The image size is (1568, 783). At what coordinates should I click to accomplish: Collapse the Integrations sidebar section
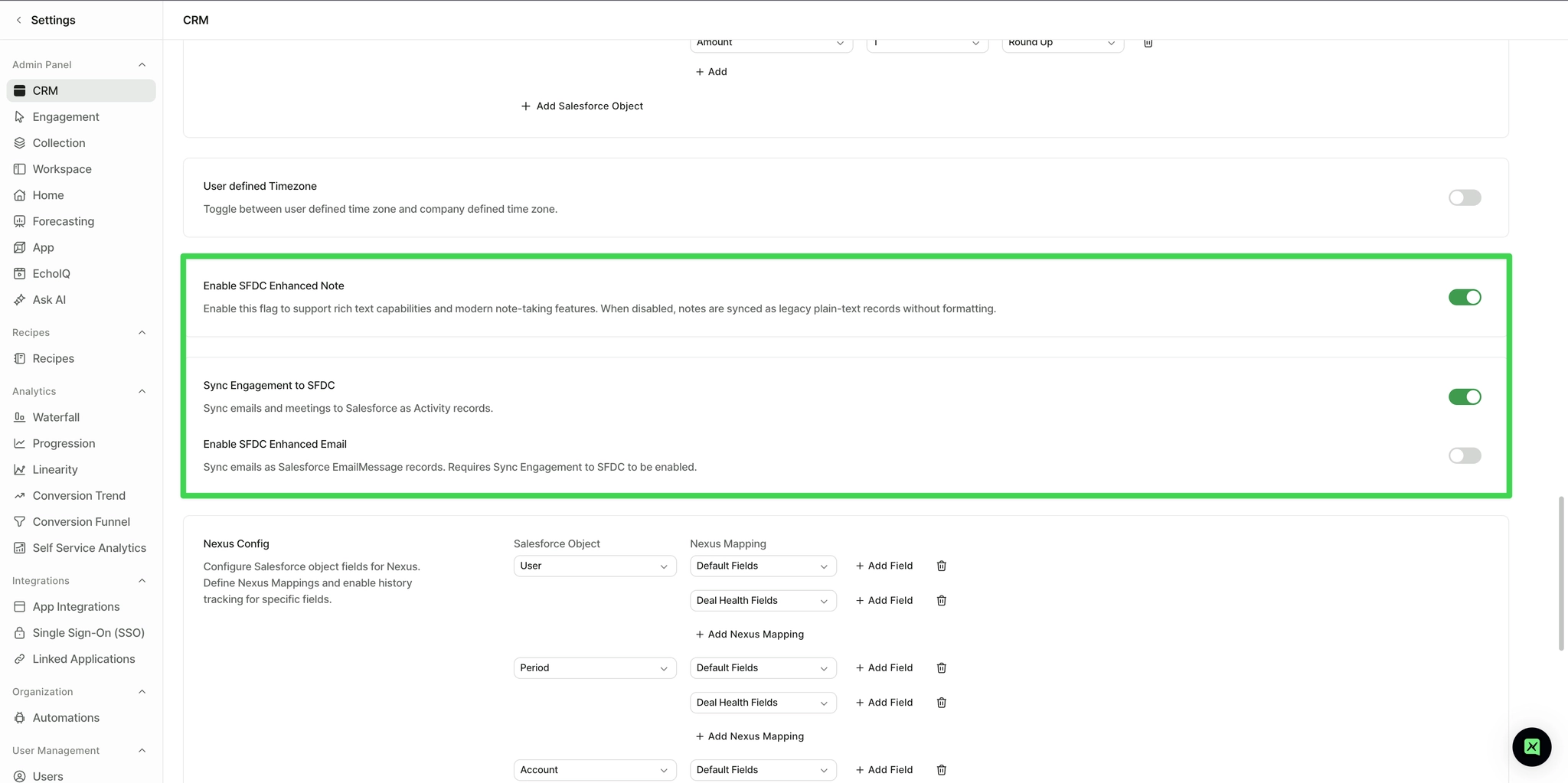pos(142,580)
